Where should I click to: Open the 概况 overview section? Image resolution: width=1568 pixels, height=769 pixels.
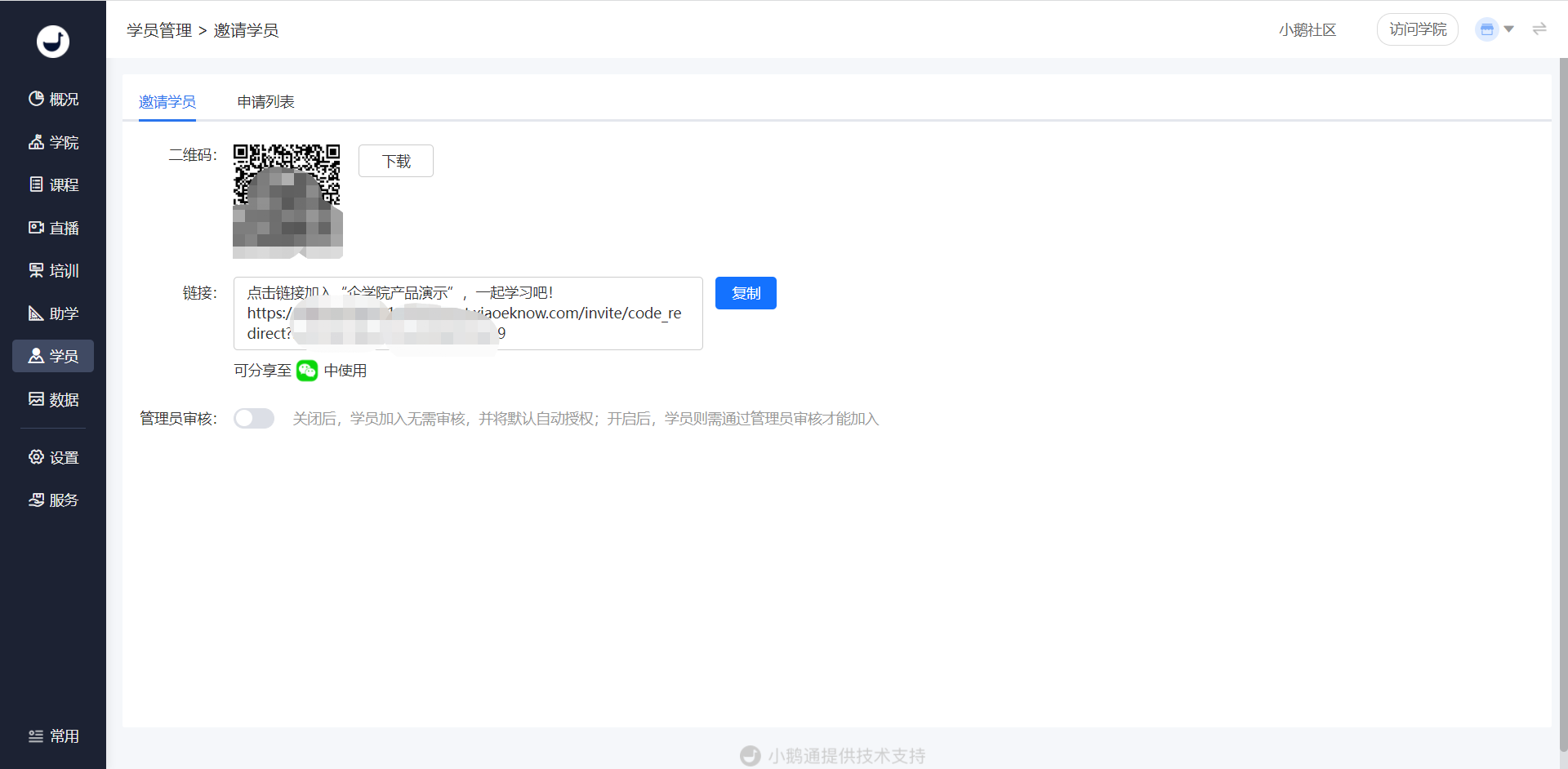point(53,99)
